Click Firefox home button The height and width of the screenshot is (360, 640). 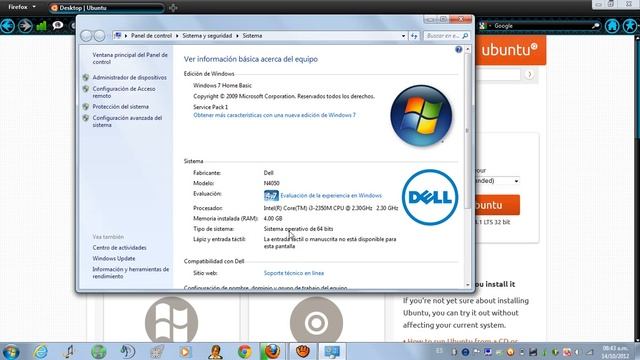point(612,26)
